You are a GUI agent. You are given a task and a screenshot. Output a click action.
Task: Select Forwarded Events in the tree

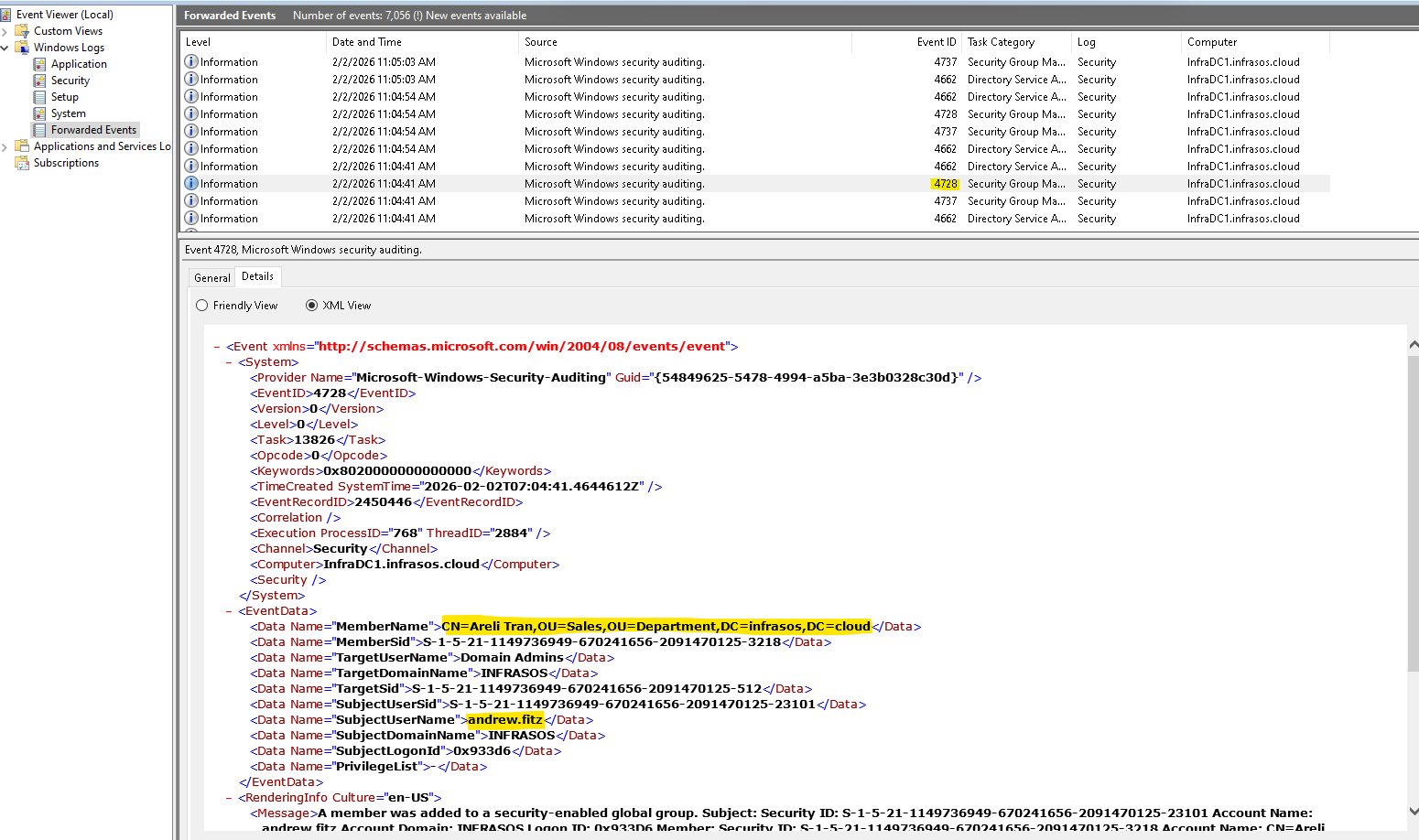93,130
